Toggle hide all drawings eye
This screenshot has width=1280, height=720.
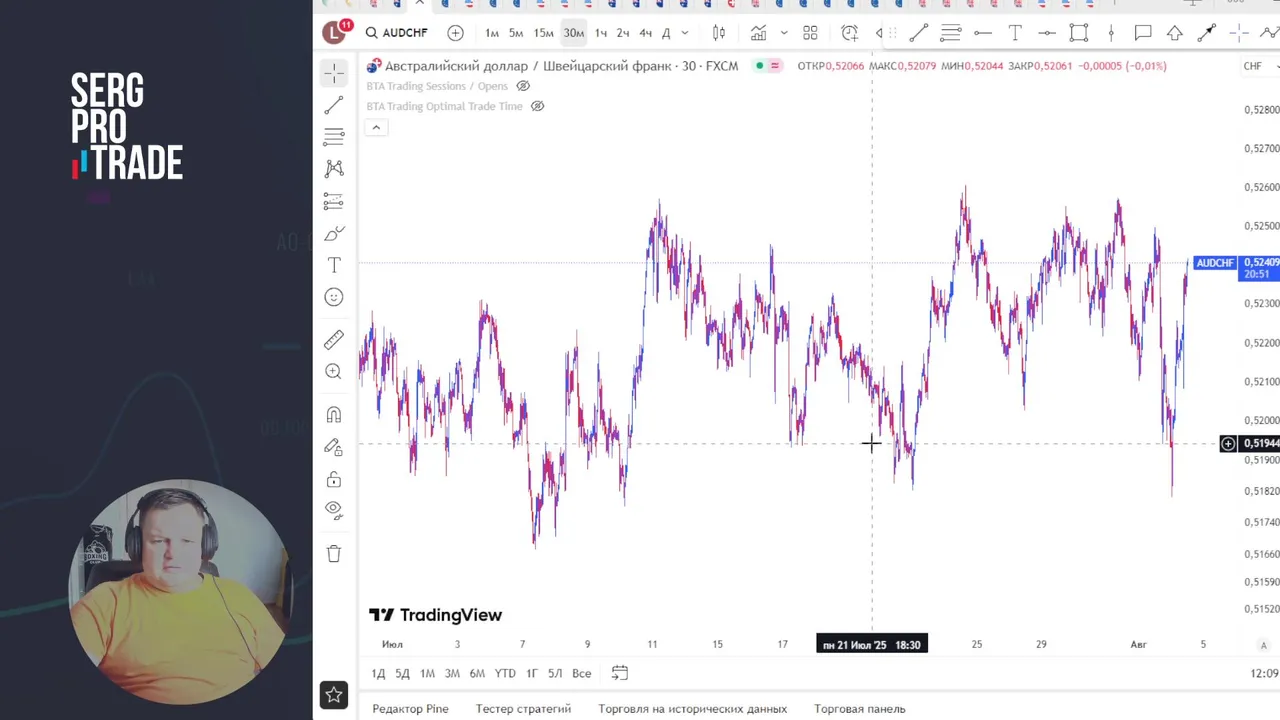point(334,511)
